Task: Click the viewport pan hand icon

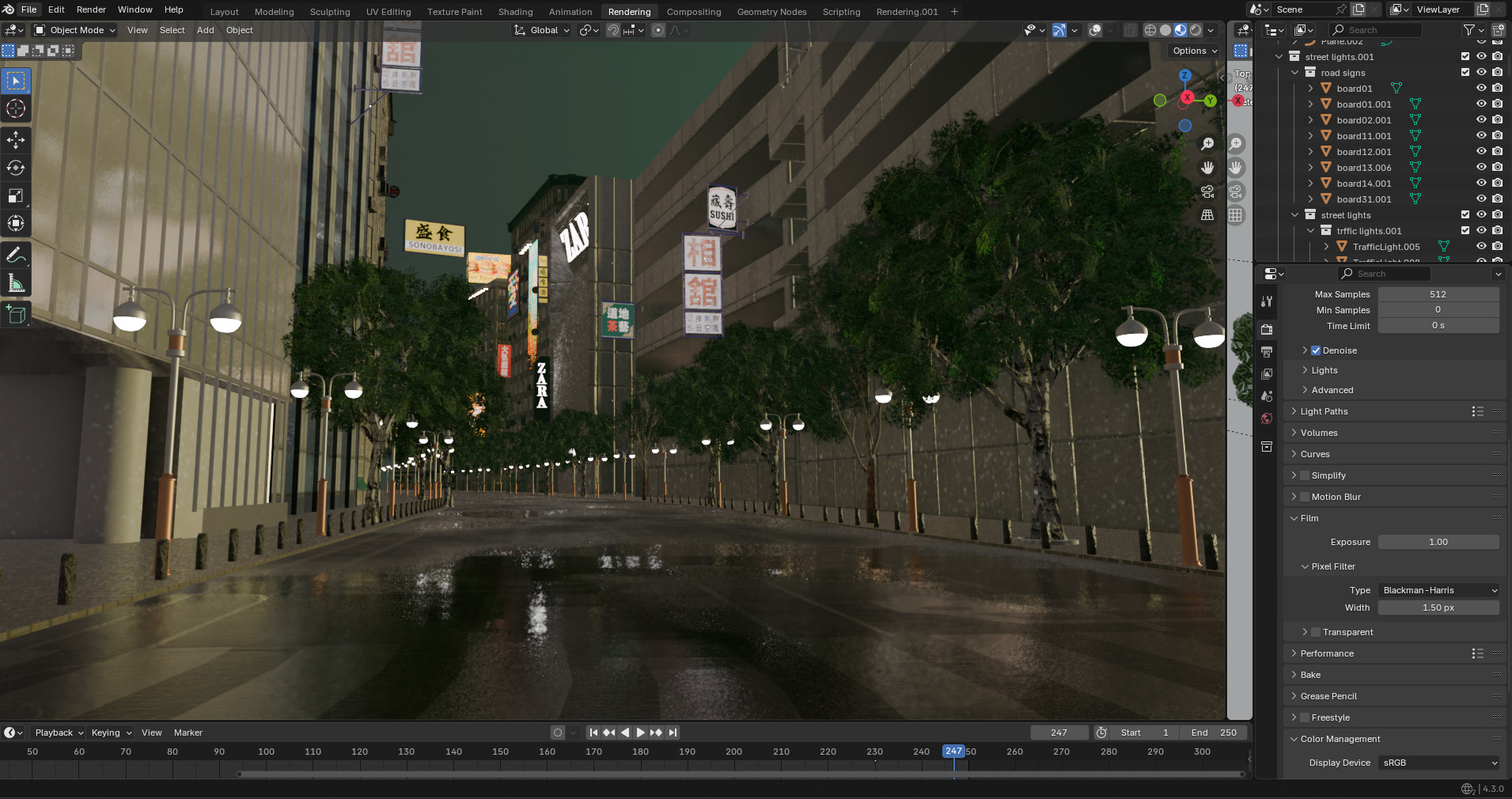Action: (1207, 168)
